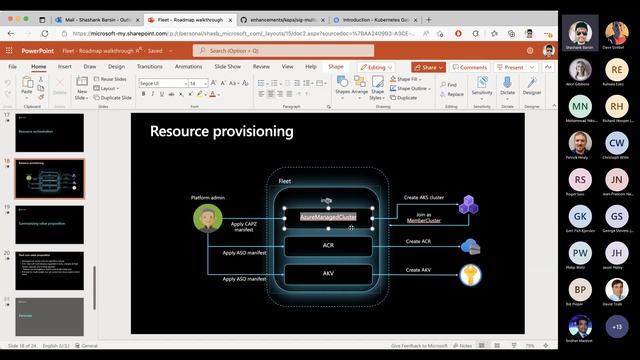This screenshot has width=640, height=360.
Task: Toggle Underline formatting
Action: (x=162, y=94)
